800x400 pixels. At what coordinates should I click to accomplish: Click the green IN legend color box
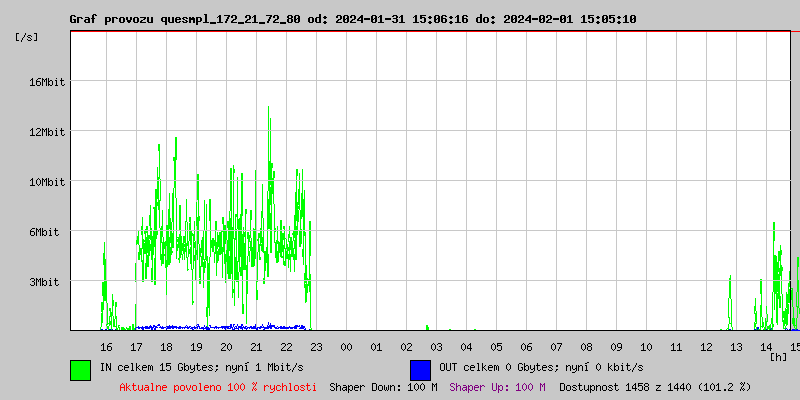[x=80, y=369]
